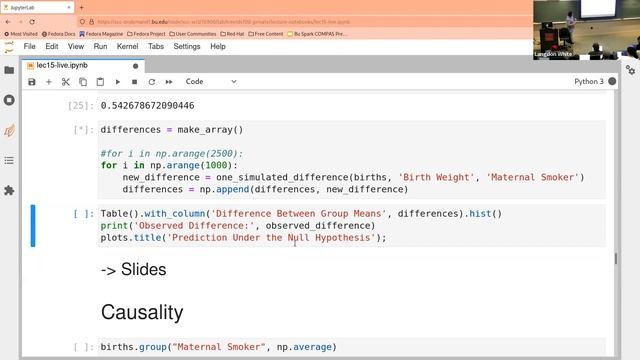This screenshot has width=640, height=360.
Task: Open the Fedora Magazine bookmark
Action: [101, 34]
